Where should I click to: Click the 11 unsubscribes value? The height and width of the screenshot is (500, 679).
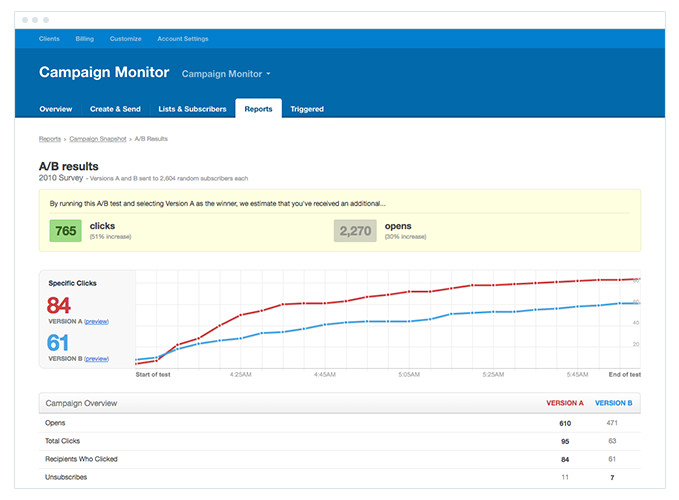coord(565,477)
